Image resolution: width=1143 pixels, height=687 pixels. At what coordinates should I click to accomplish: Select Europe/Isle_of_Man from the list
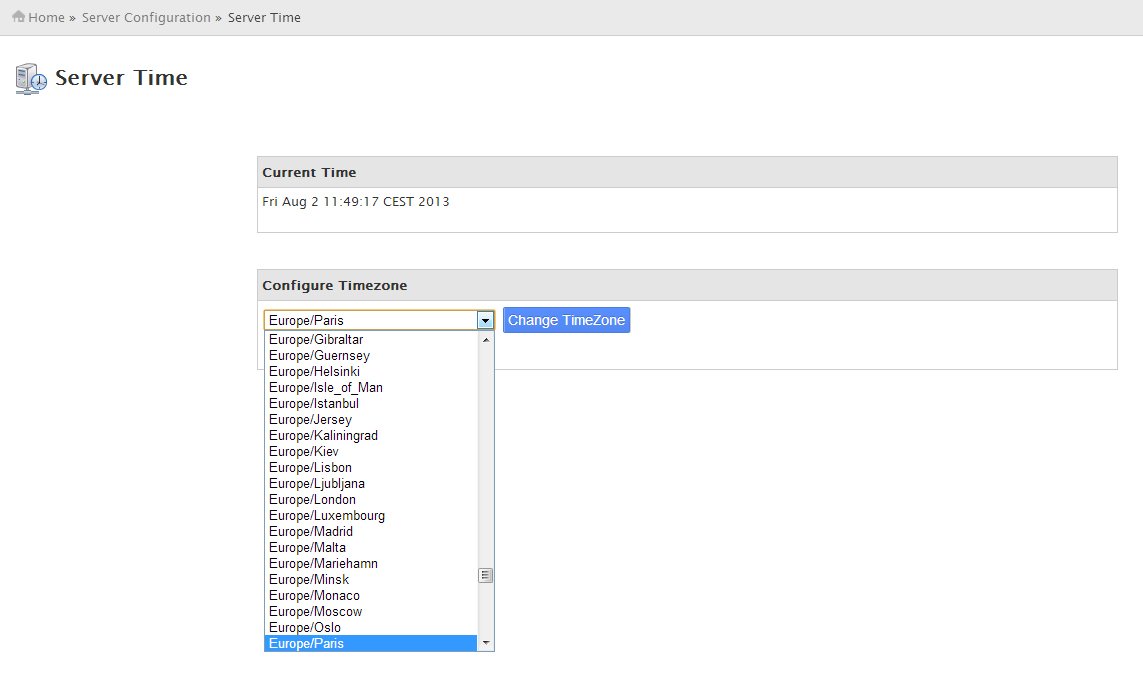tap(371, 387)
